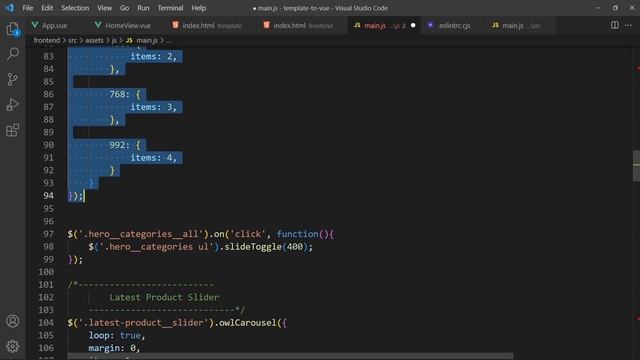Click the assets breadcrumb
This screenshot has height=360, width=640.
tap(94, 40)
